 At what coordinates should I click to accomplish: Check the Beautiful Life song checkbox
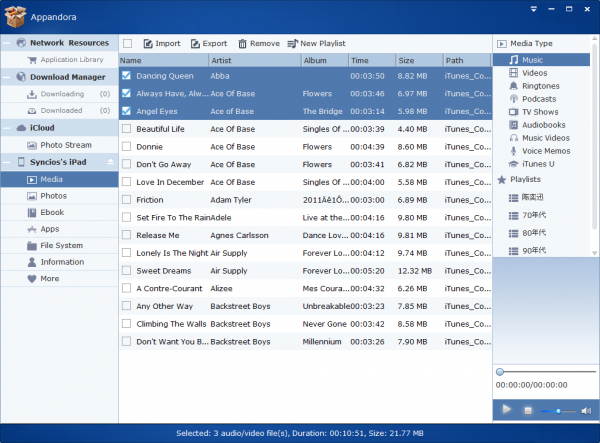(126, 129)
